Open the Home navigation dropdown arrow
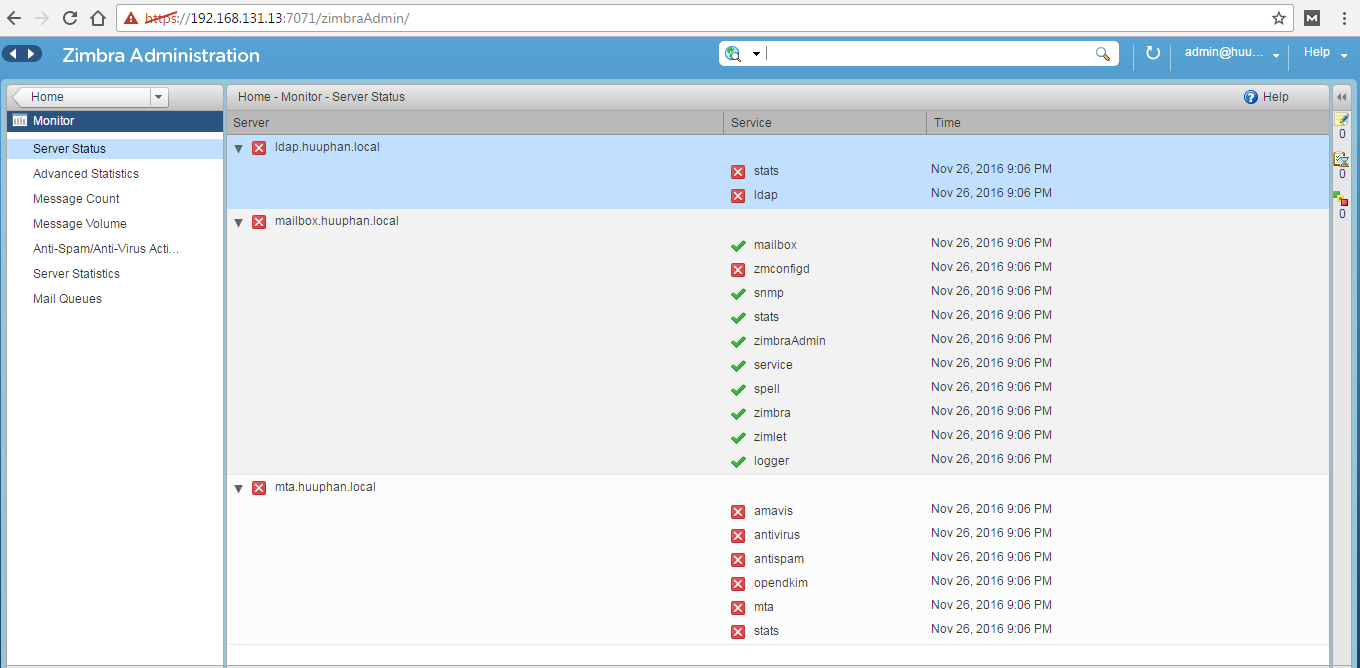Screen dimensions: 1360x668 158,97
